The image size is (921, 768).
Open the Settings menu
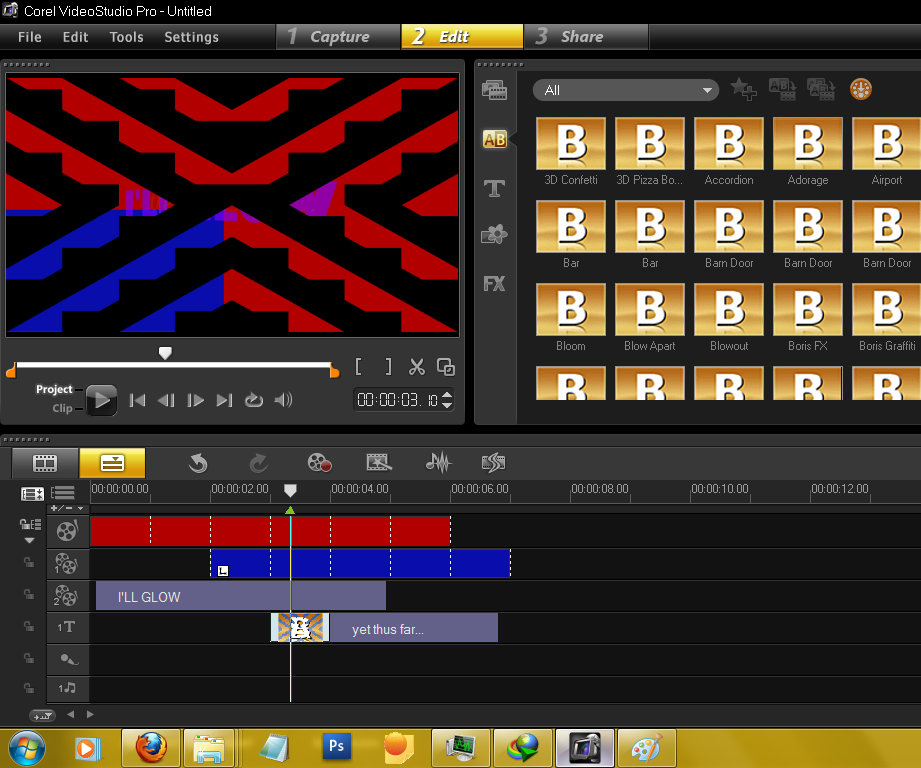point(191,37)
